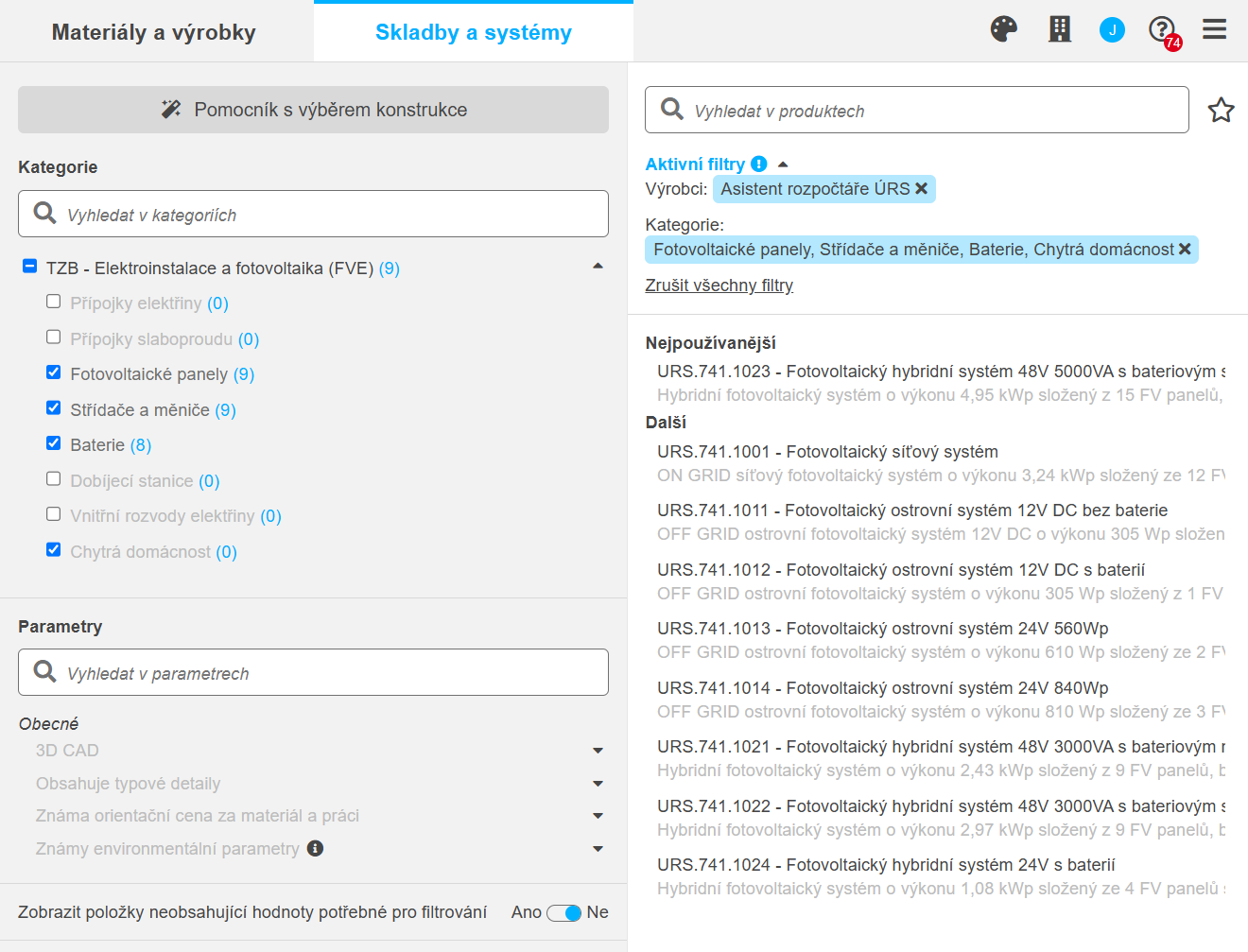1248x952 pixels.
Task: Click the favorites star icon
Action: click(x=1221, y=111)
